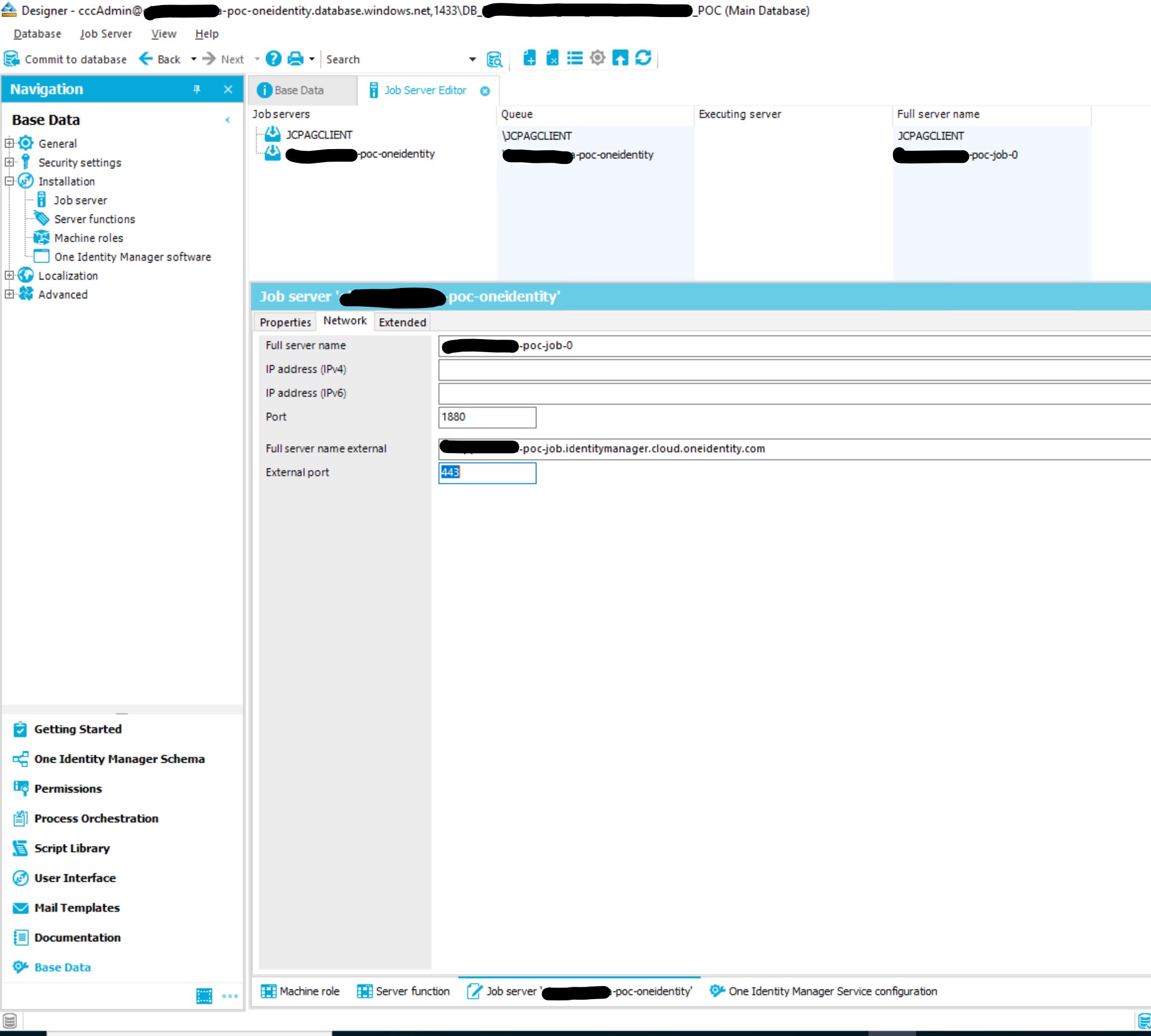The image size is (1151, 1036).
Task: Click the database search icon
Action: 494,59
